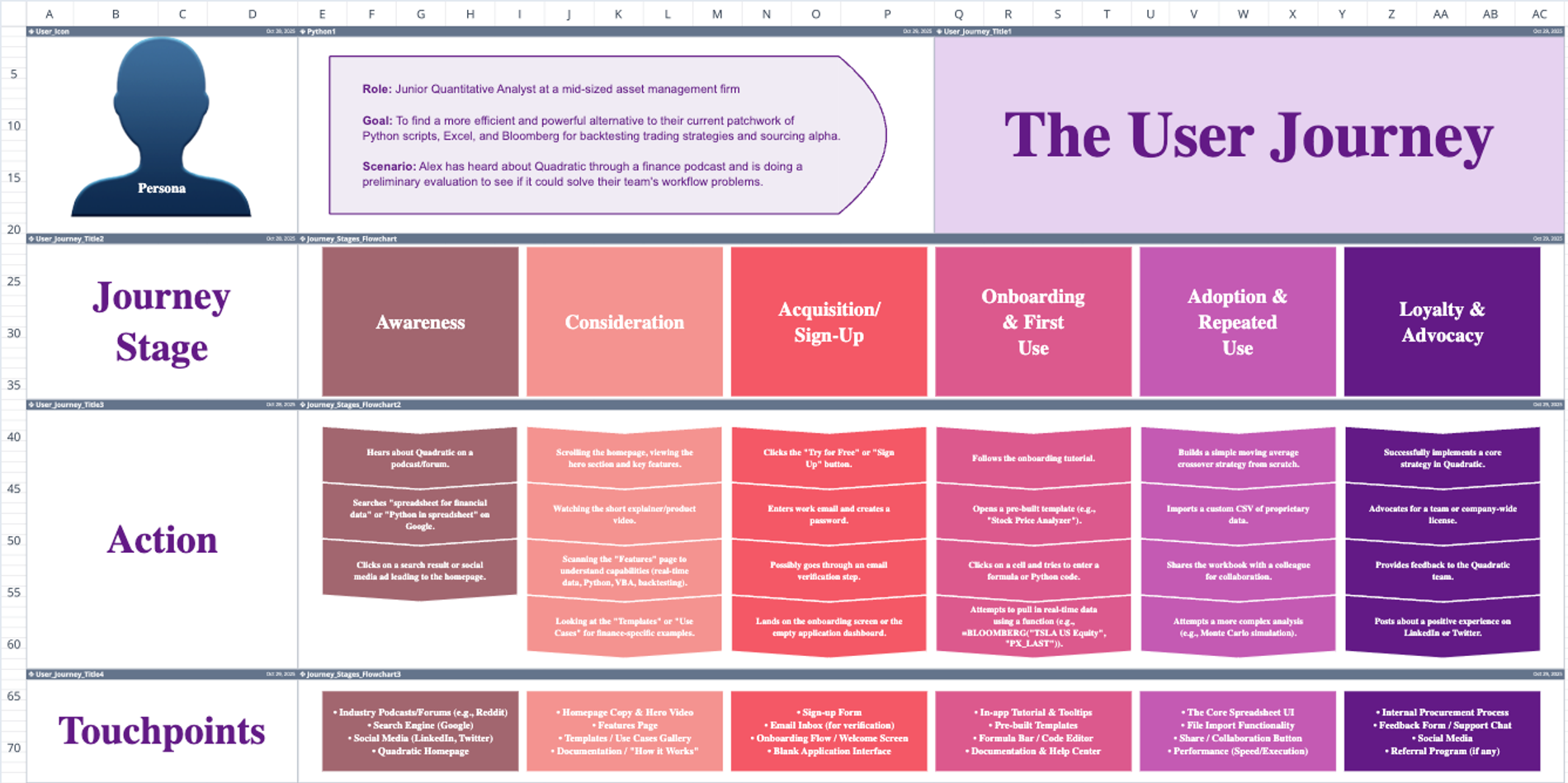Click 'Successfully implements a core strategy' step
The width and height of the screenshot is (1568, 783).
tap(1442, 458)
